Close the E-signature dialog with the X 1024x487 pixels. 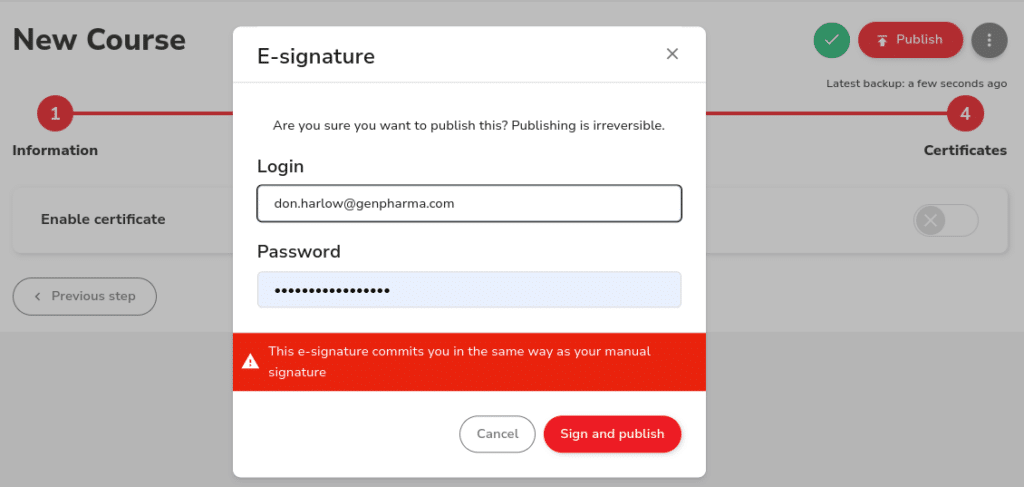tap(672, 54)
